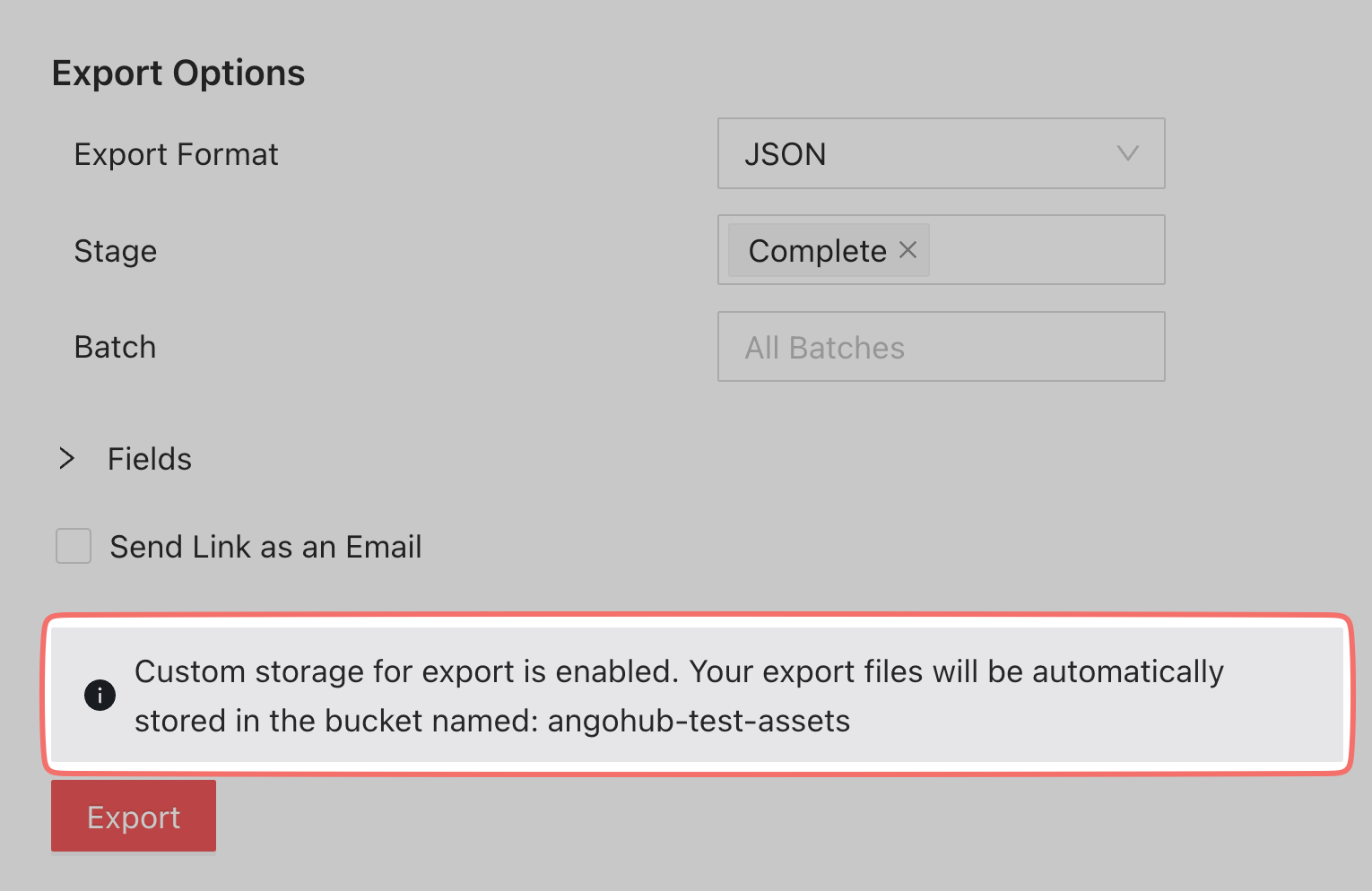Click the info icon in storage notice

pyautogui.click(x=100, y=695)
